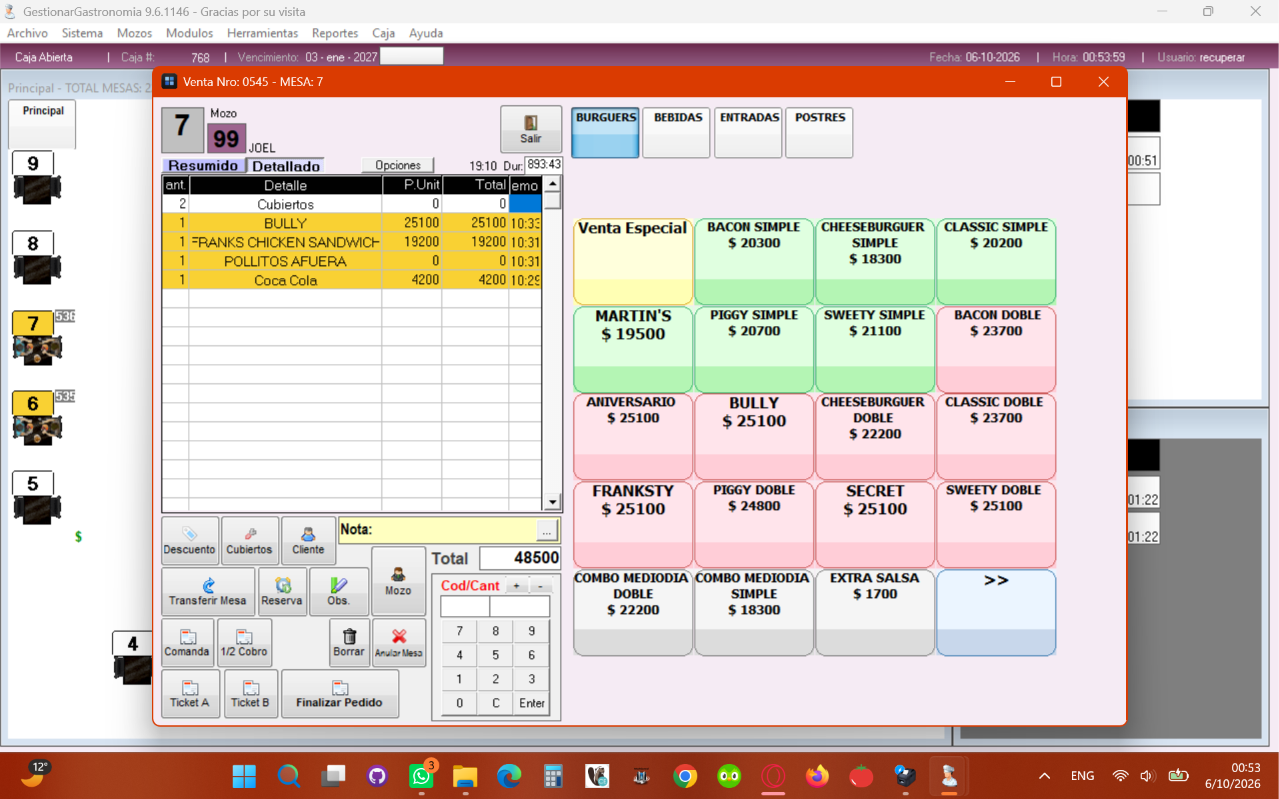This screenshot has height=799, width=1279.
Task: Open the ENTRADAS category tab
Action: (749, 133)
